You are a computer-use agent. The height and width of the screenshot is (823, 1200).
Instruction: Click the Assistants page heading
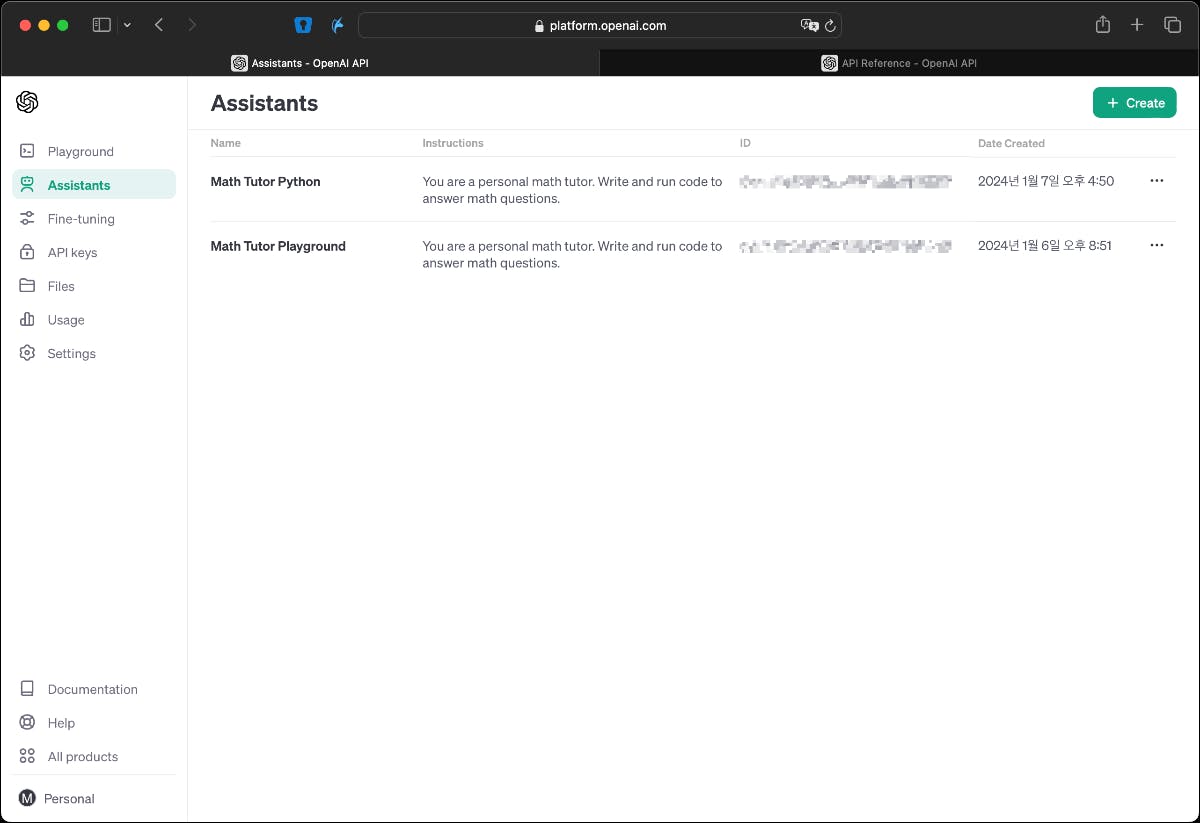[x=264, y=103]
